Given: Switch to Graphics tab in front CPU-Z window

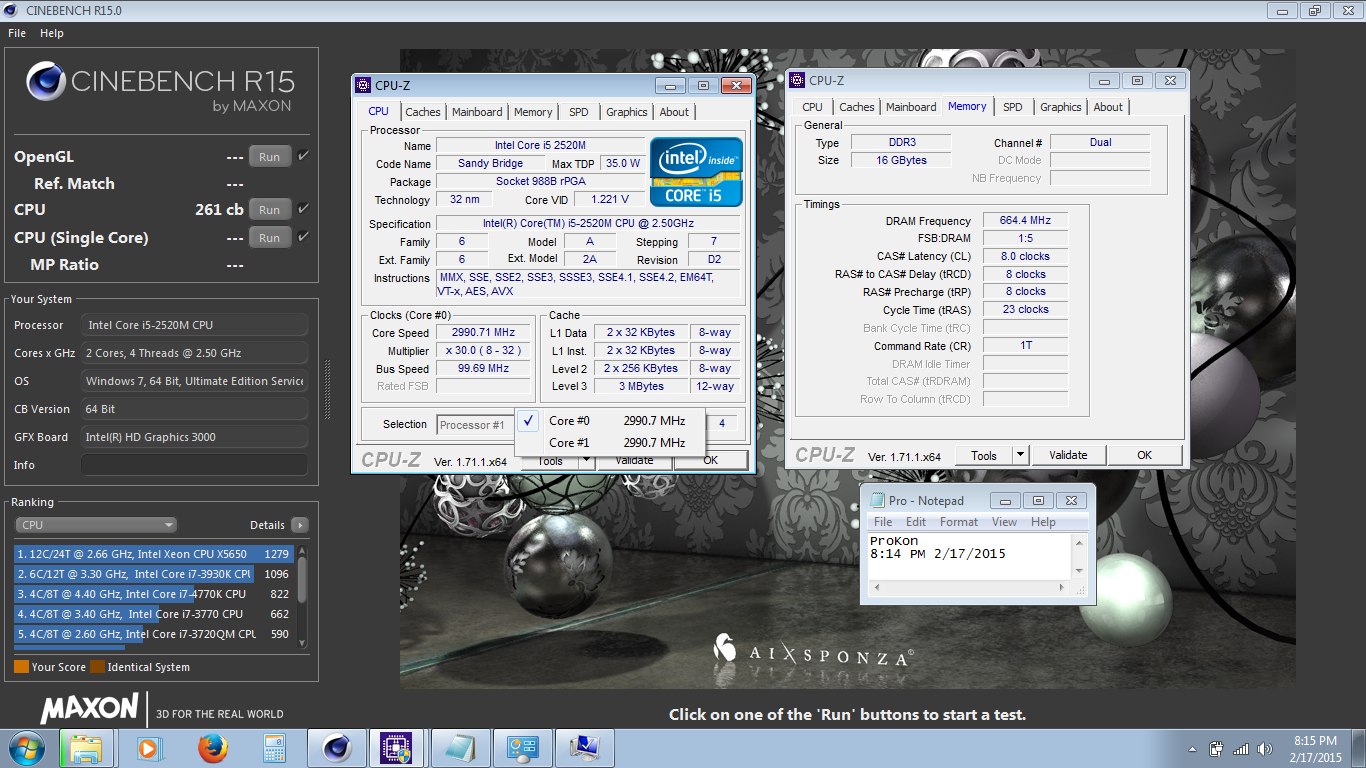Looking at the screenshot, I should pyautogui.click(x=627, y=112).
